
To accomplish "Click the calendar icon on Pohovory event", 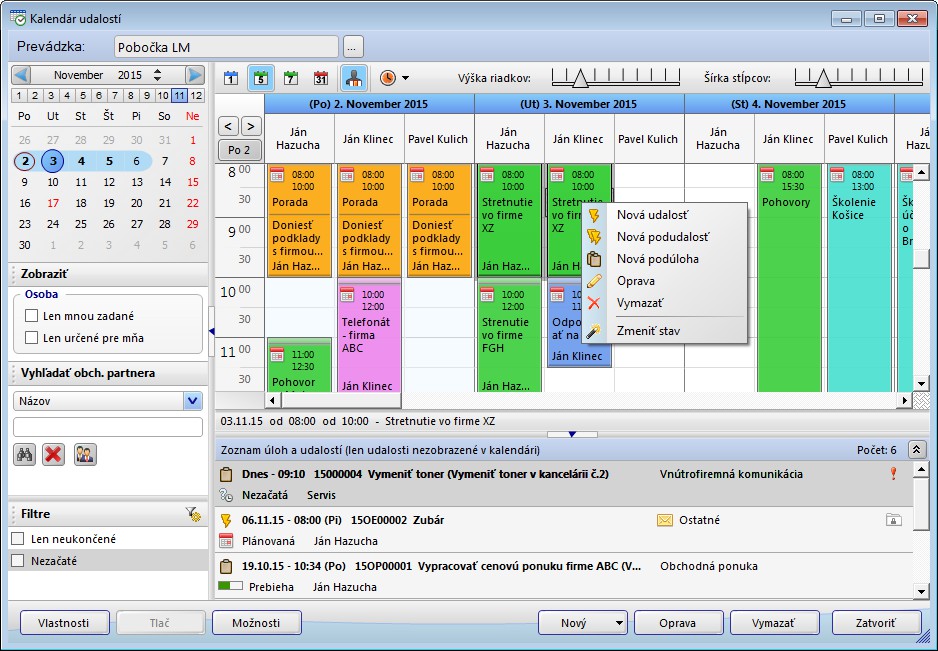I will tap(768, 175).
